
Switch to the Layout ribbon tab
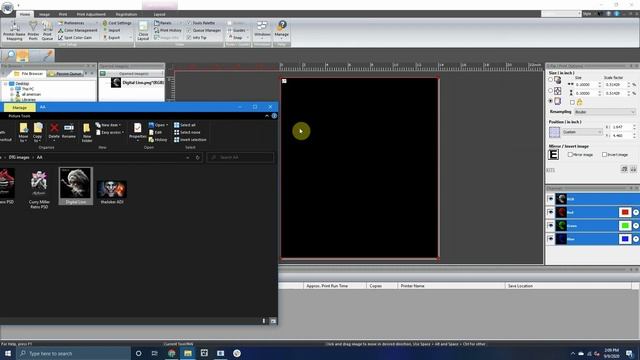(x=159, y=14)
